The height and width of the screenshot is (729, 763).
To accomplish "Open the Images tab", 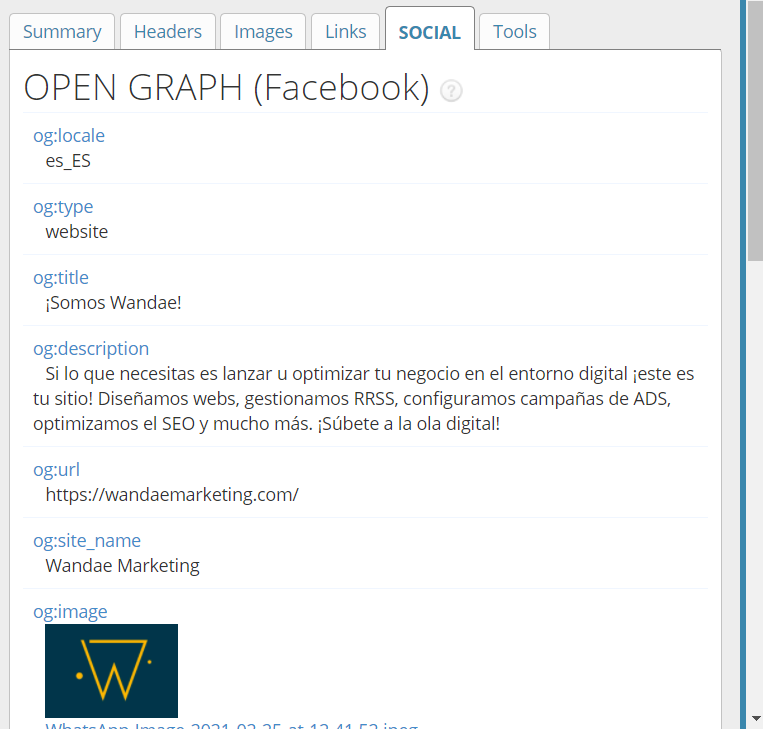I will coord(263,32).
